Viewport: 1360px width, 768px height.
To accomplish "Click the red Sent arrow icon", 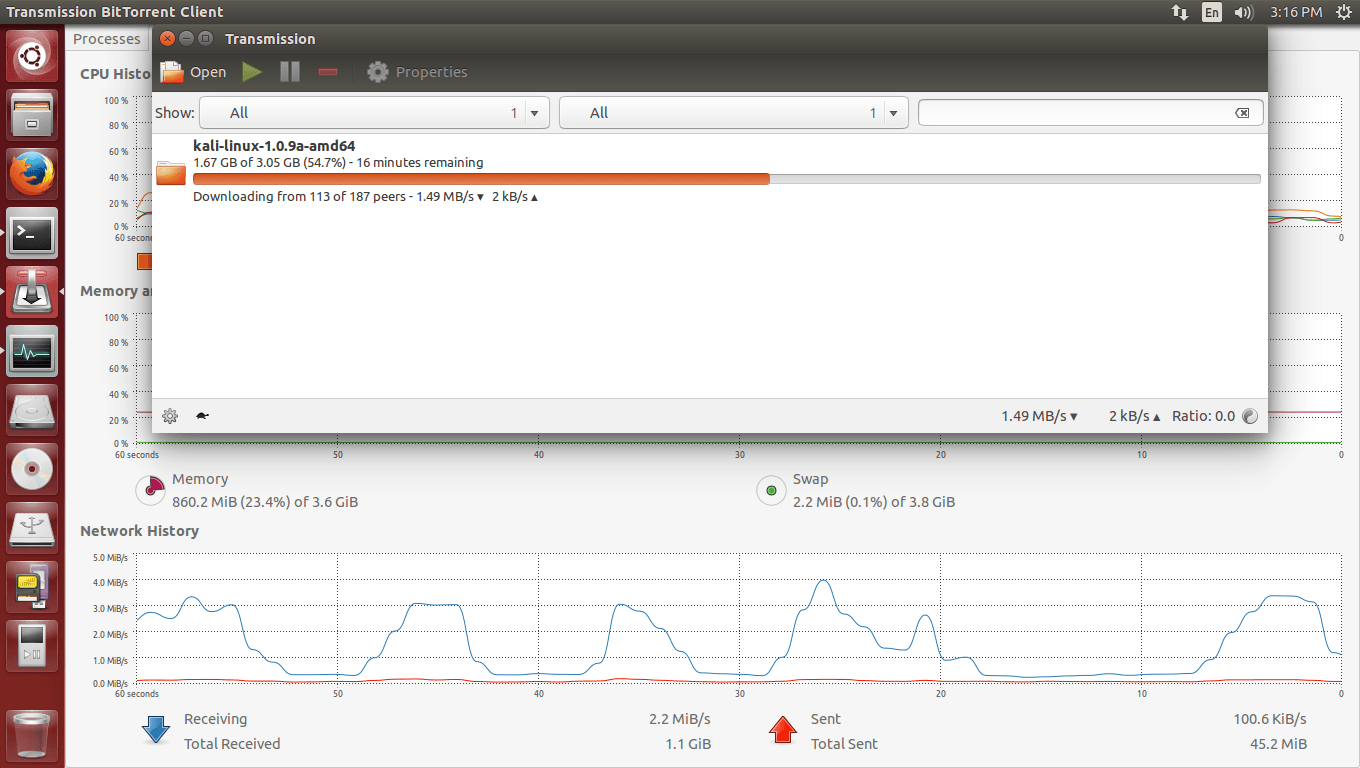I will tap(782, 730).
